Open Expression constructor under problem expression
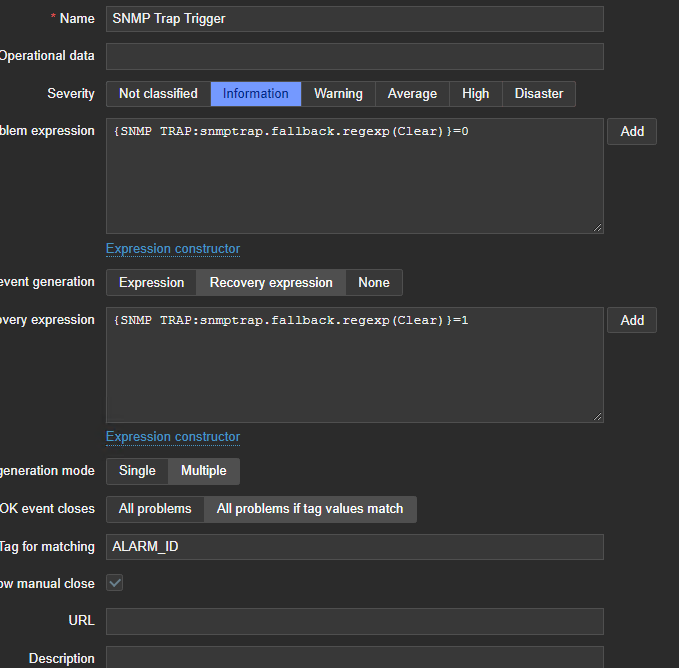 (173, 249)
